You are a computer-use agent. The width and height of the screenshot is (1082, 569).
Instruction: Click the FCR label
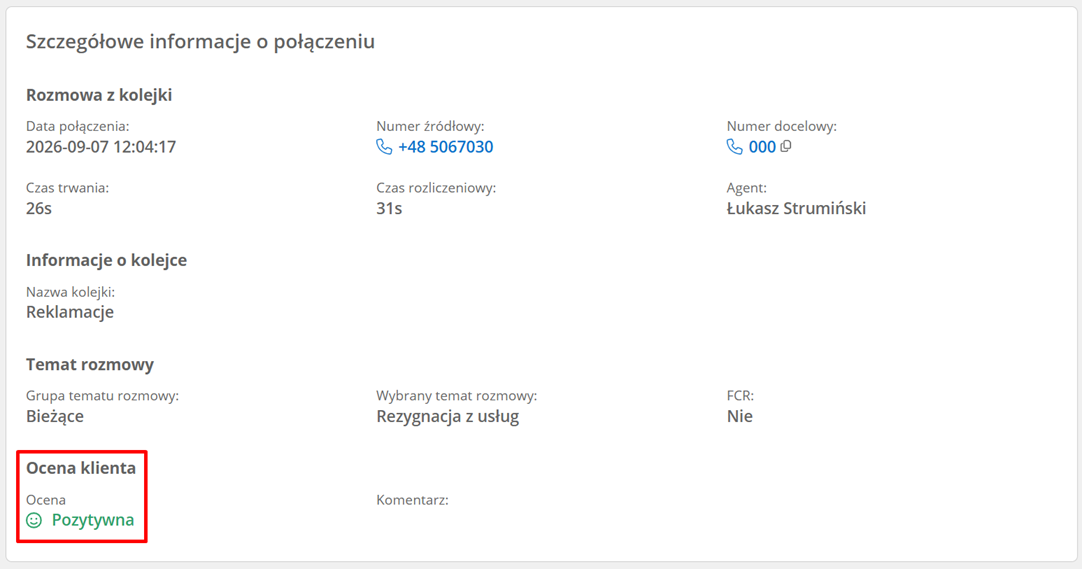(740, 396)
